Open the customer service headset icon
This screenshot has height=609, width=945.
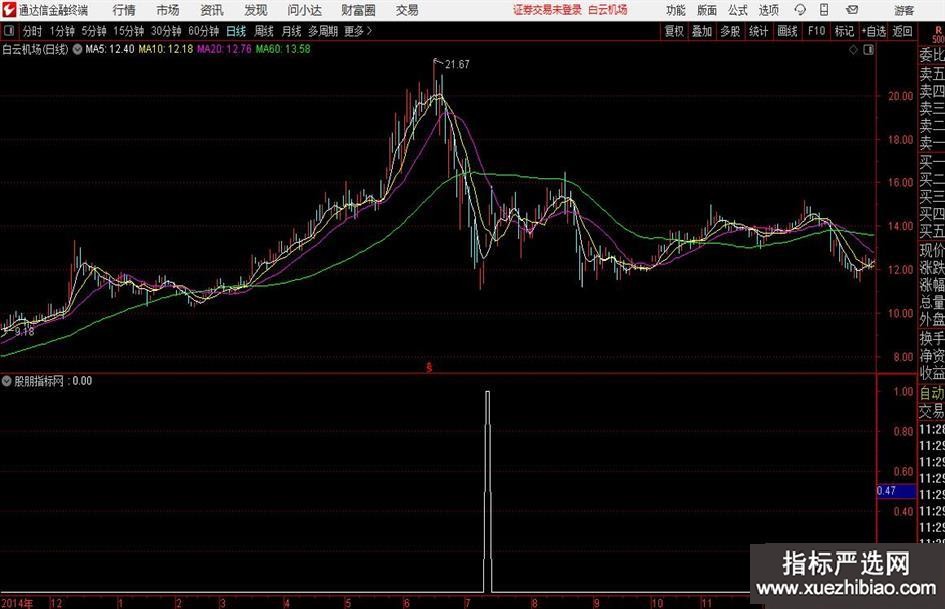(x=800, y=10)
